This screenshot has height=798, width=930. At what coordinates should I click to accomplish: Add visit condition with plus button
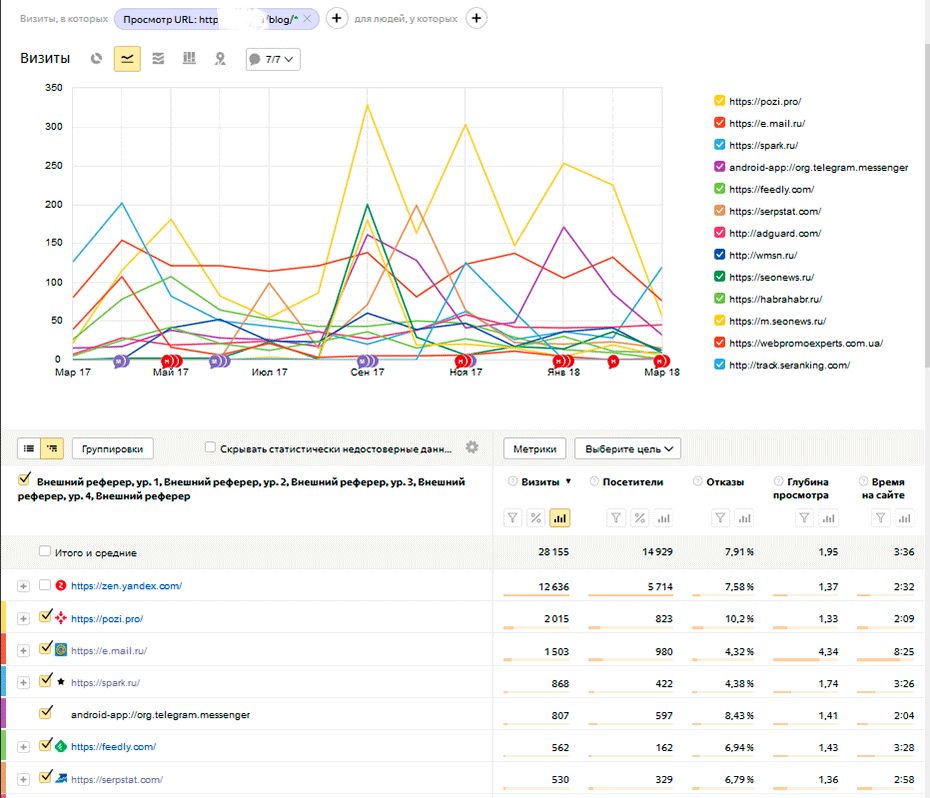coord(336,18)
